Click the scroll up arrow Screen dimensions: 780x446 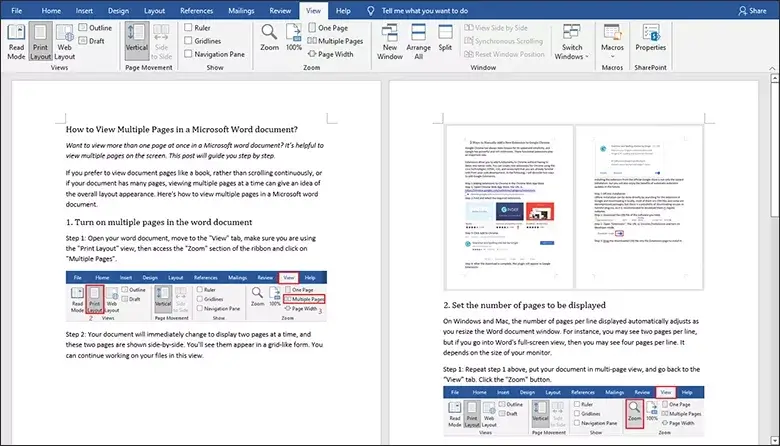775,78
